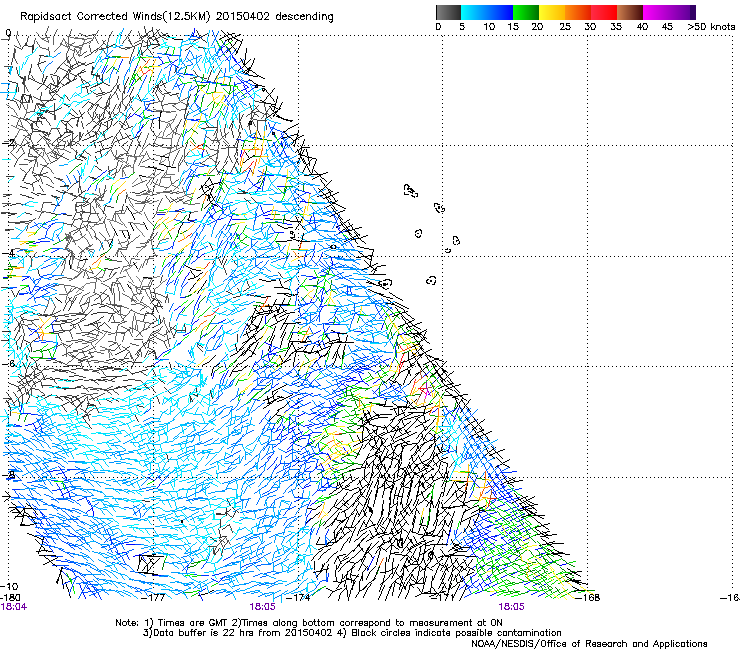Viewport: 740px width, 650px height.
Task: Click the "-177" longitude axis label
Action: tap(154, 597)
